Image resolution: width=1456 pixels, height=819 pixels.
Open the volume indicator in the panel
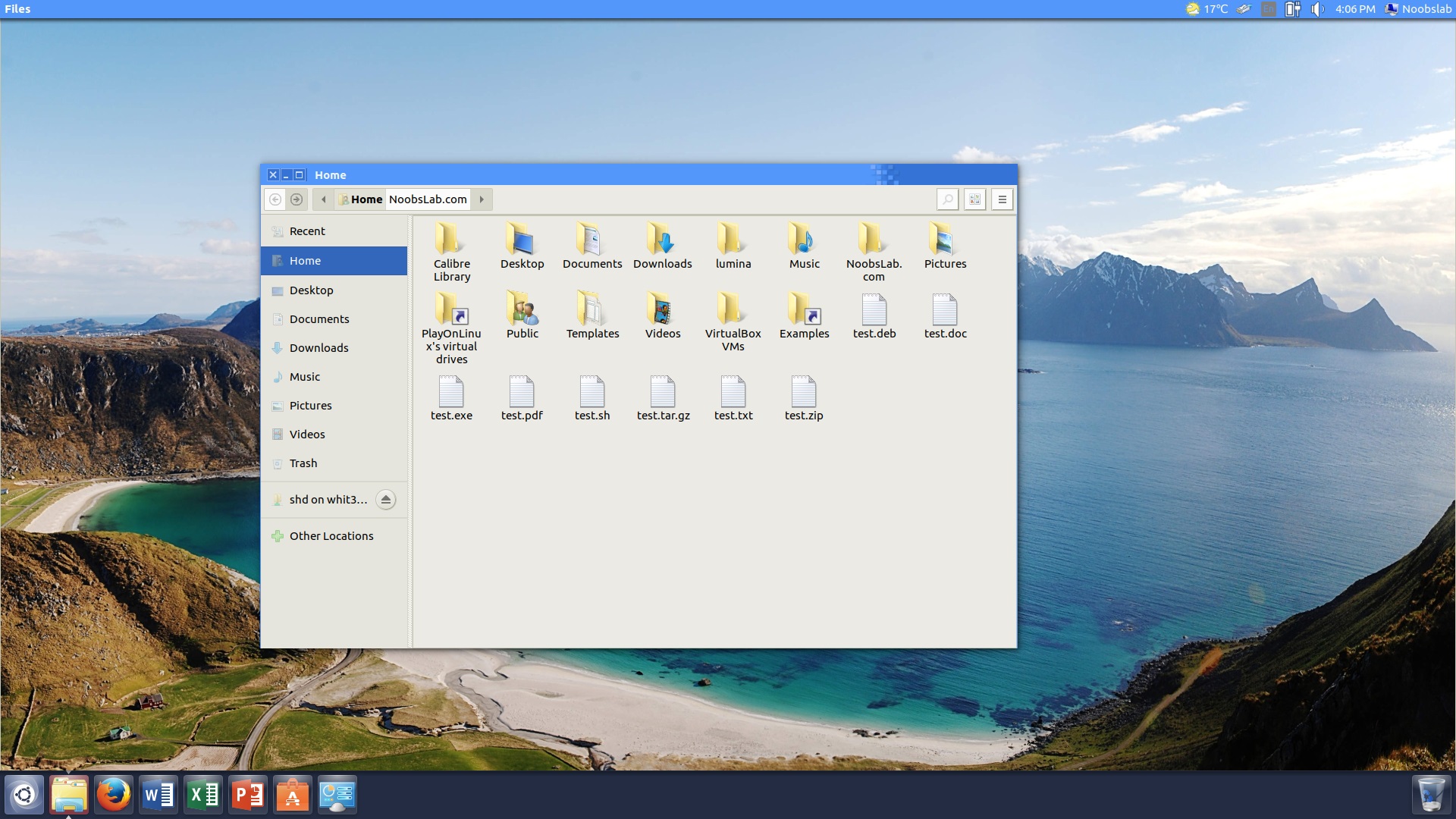[1317, 10]
